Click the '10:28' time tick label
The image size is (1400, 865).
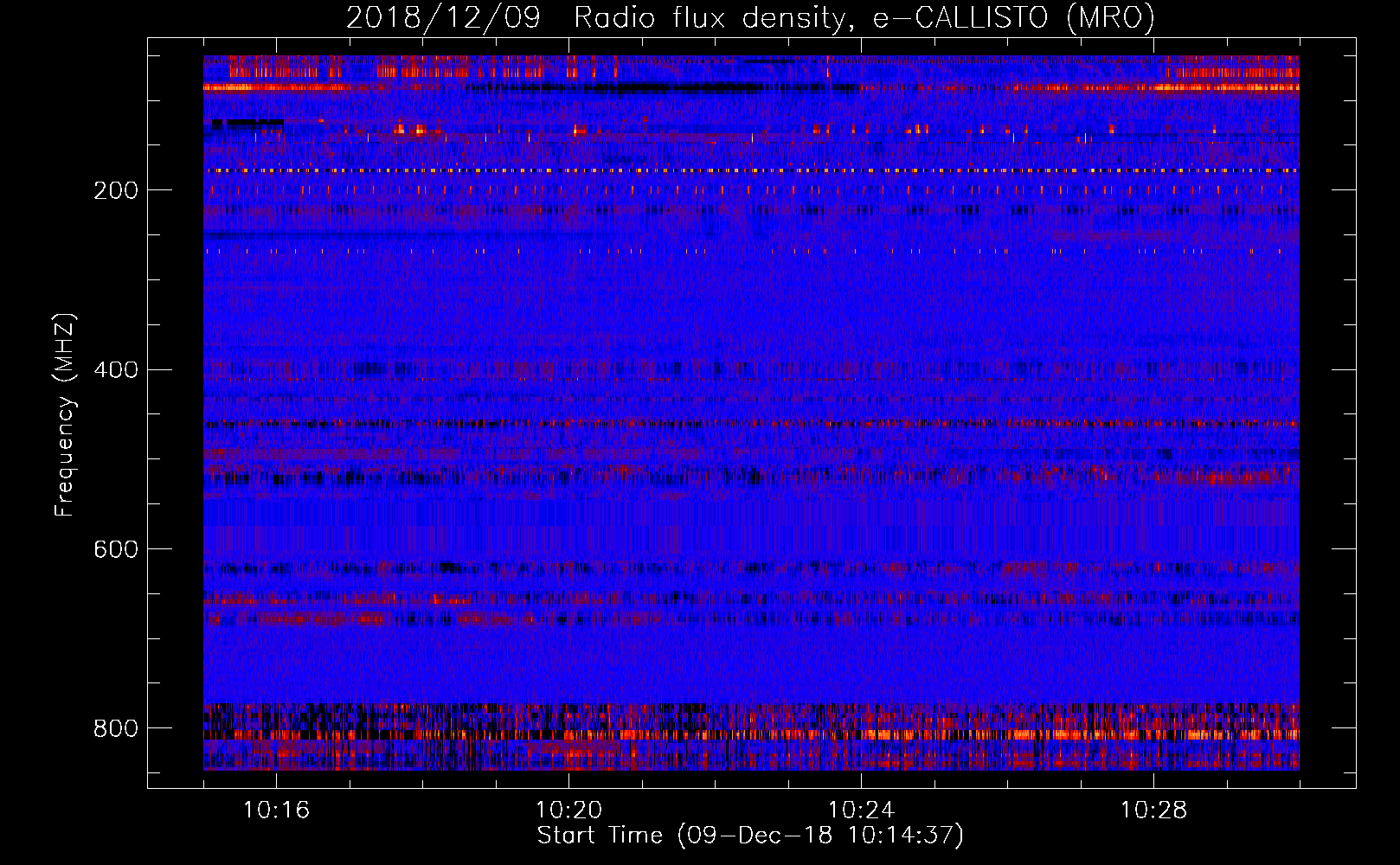[1154, 811]
